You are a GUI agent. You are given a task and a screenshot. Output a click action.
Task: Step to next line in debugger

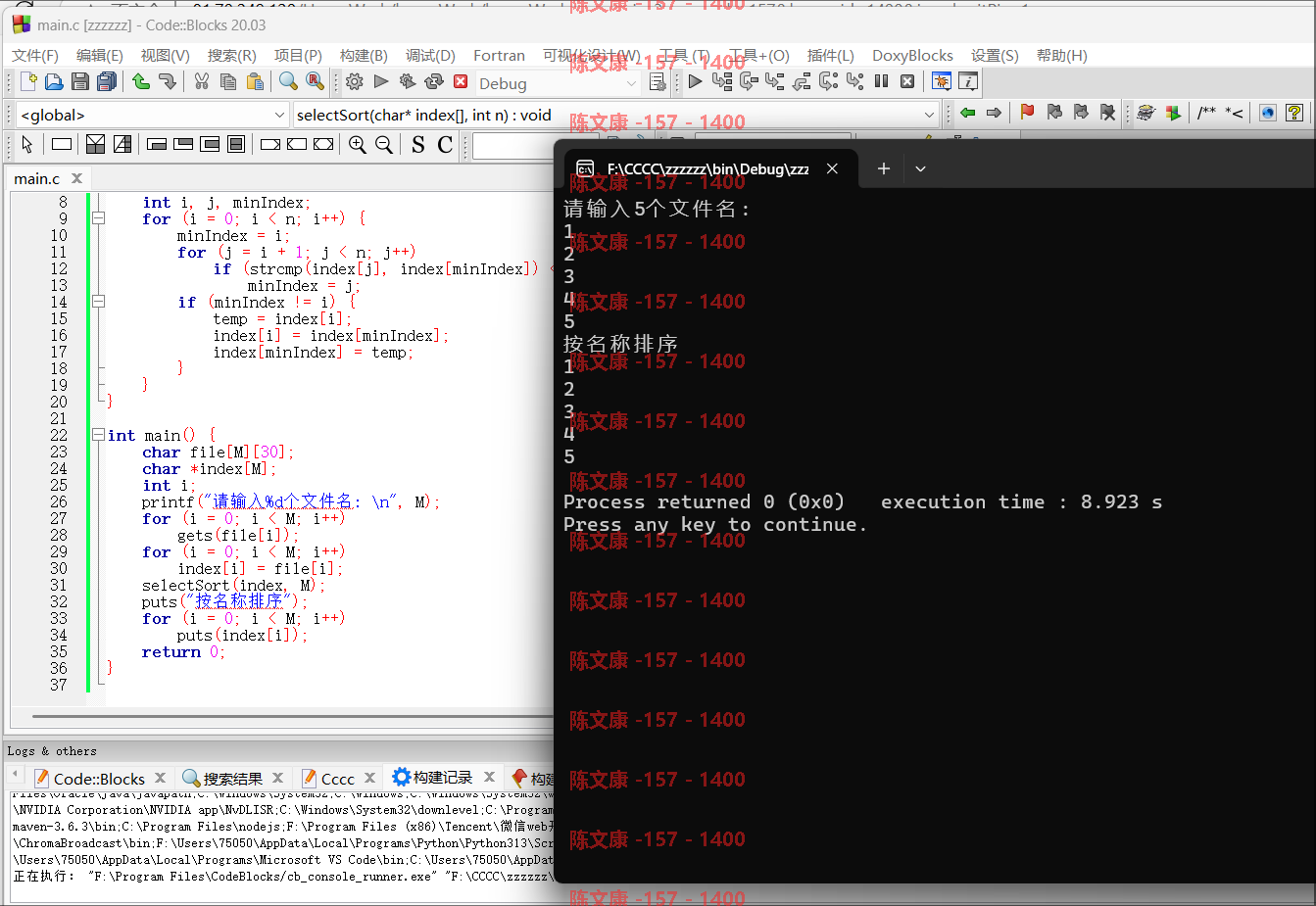[749, 81]
